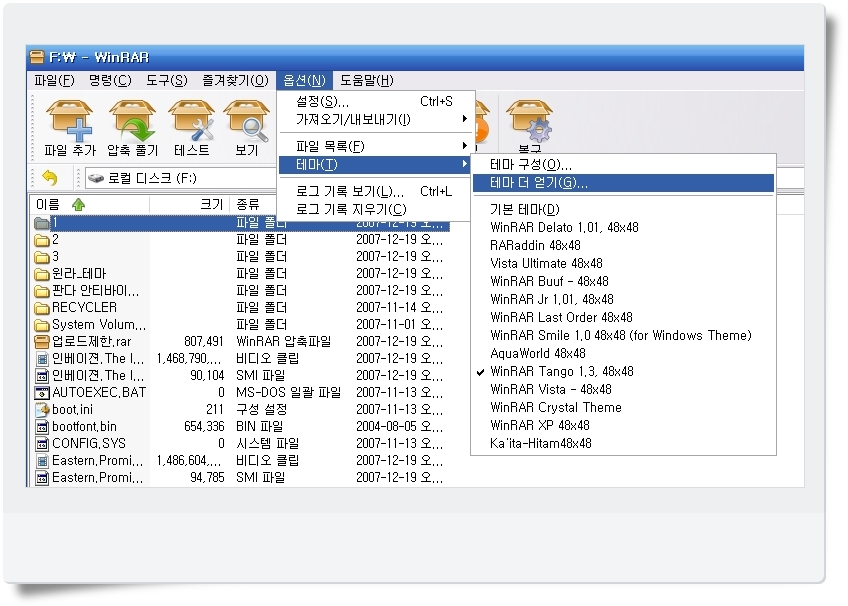
Task: Expand the 파일 목록(F) submenu
Action: (374, 146)
